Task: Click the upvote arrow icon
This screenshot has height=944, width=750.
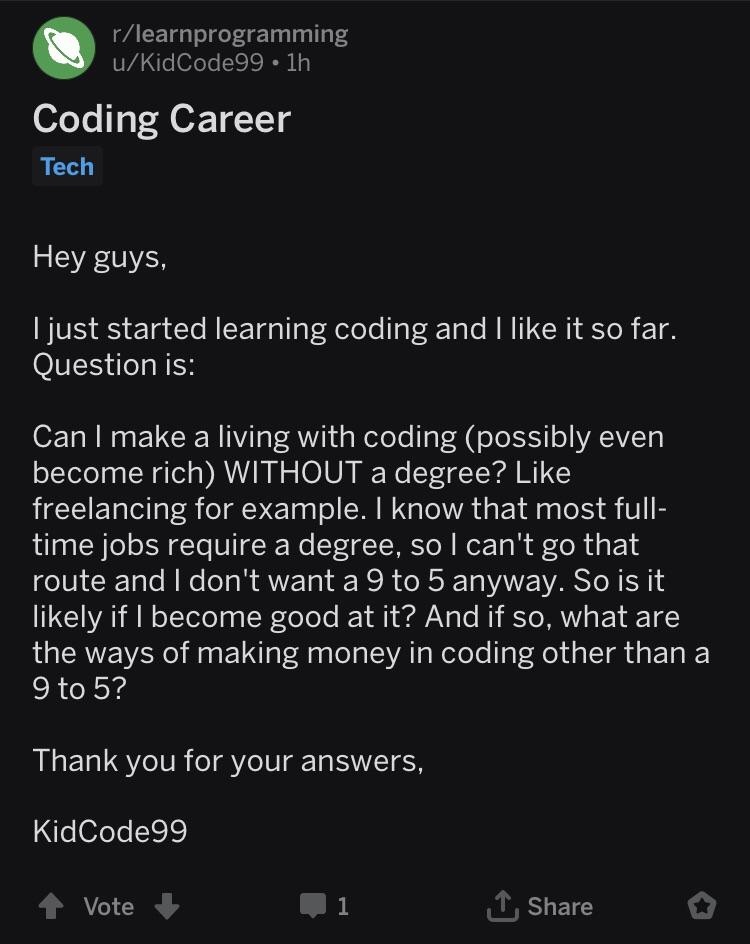Action: 51,905
